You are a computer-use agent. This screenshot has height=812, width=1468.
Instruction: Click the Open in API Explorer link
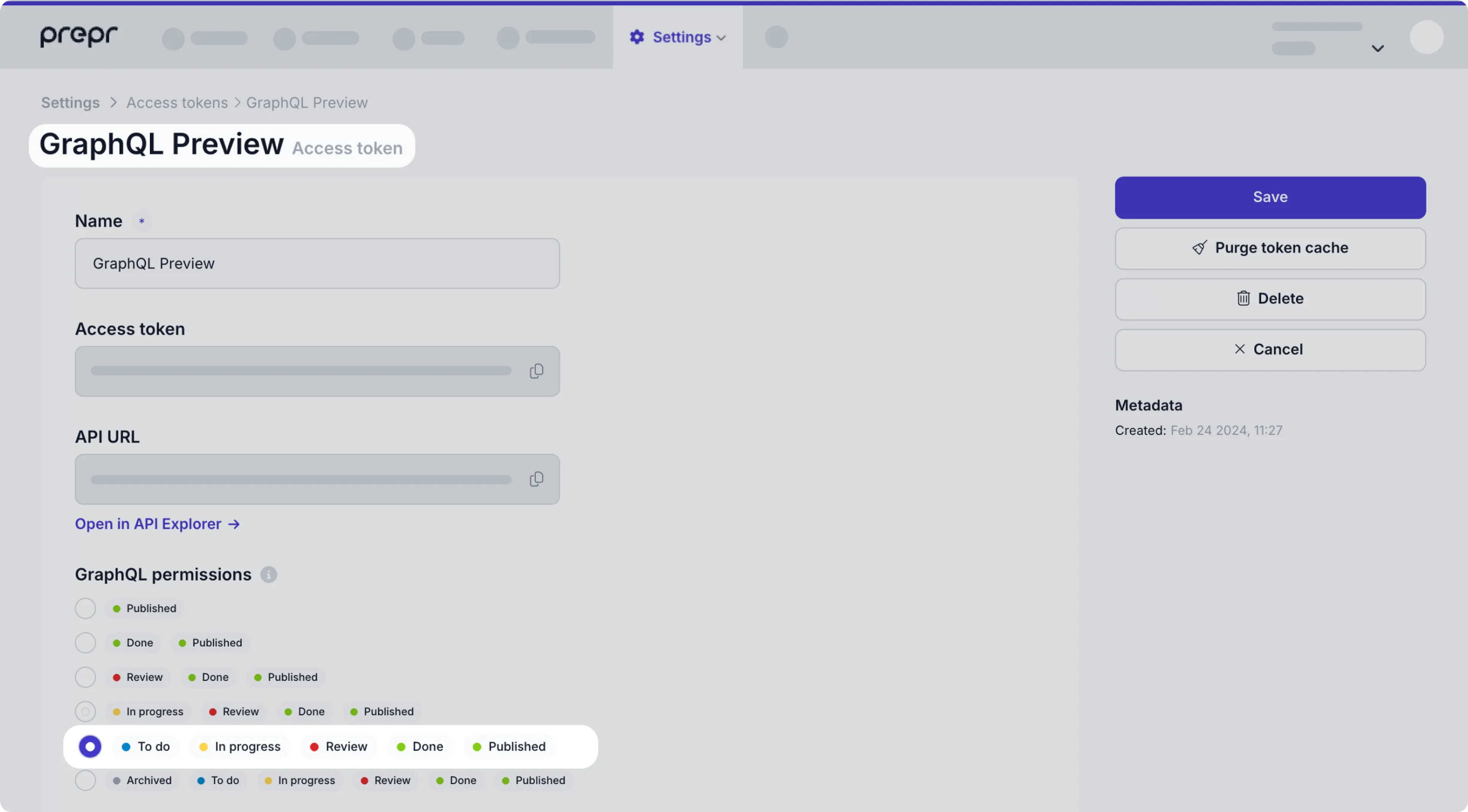click(x=157, y=523)
